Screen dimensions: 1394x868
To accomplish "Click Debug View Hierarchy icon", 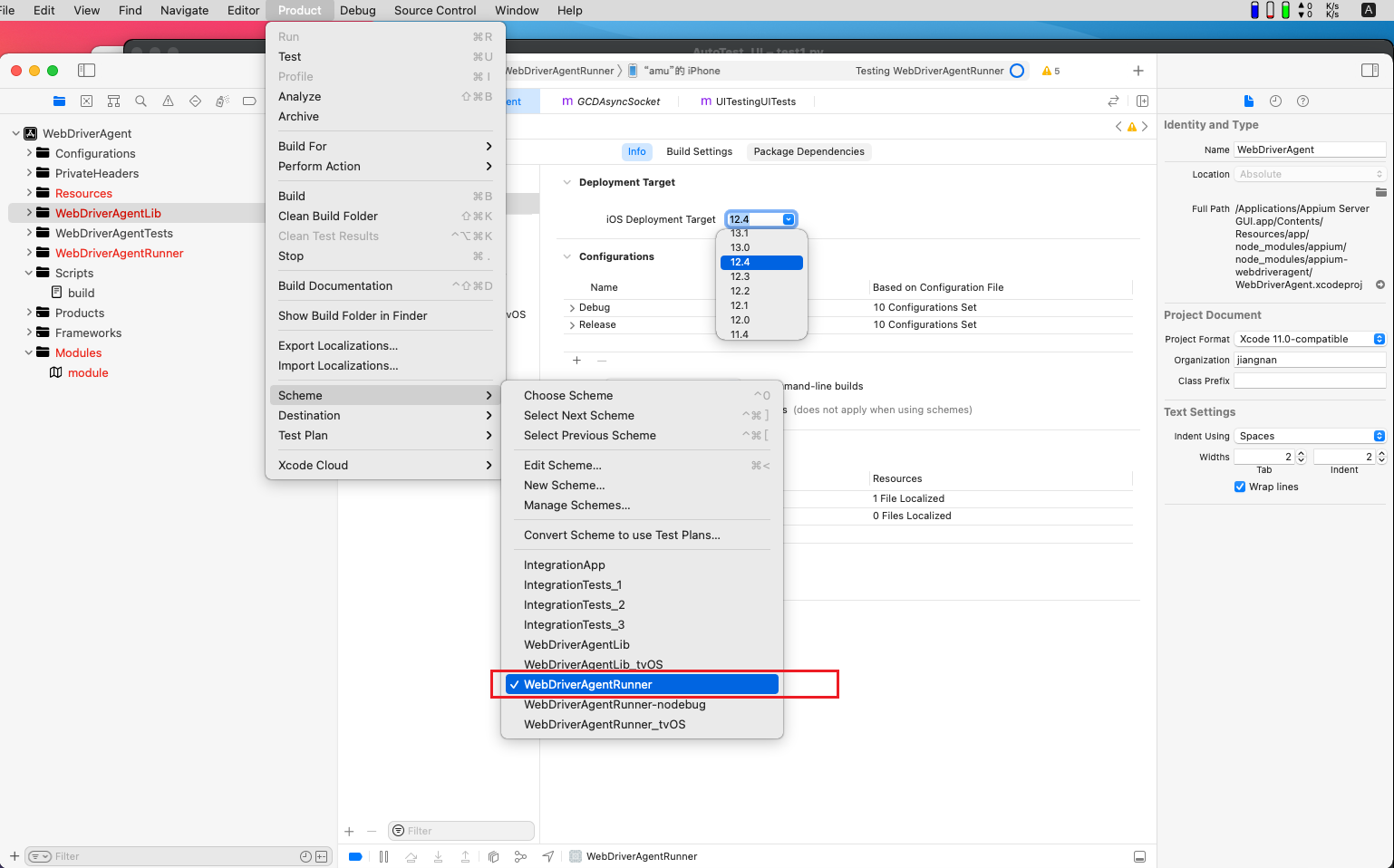I will coord(493,856).
